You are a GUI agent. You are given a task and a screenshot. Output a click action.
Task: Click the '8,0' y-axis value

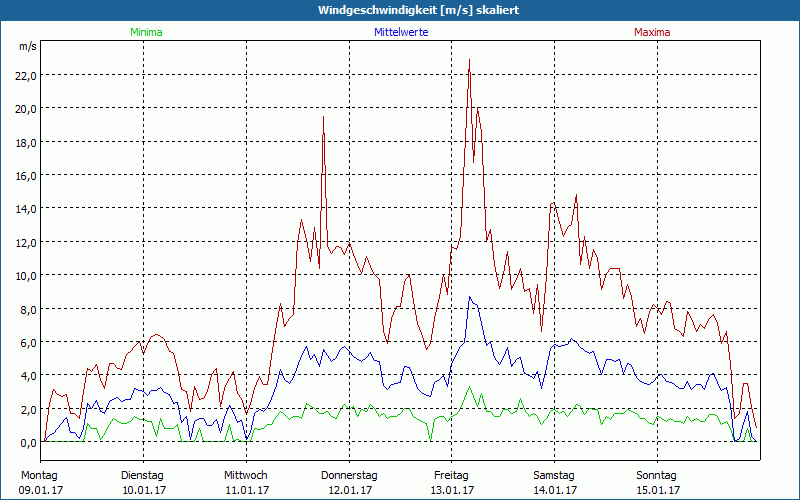pyautogui.click(x=29, y=310)
